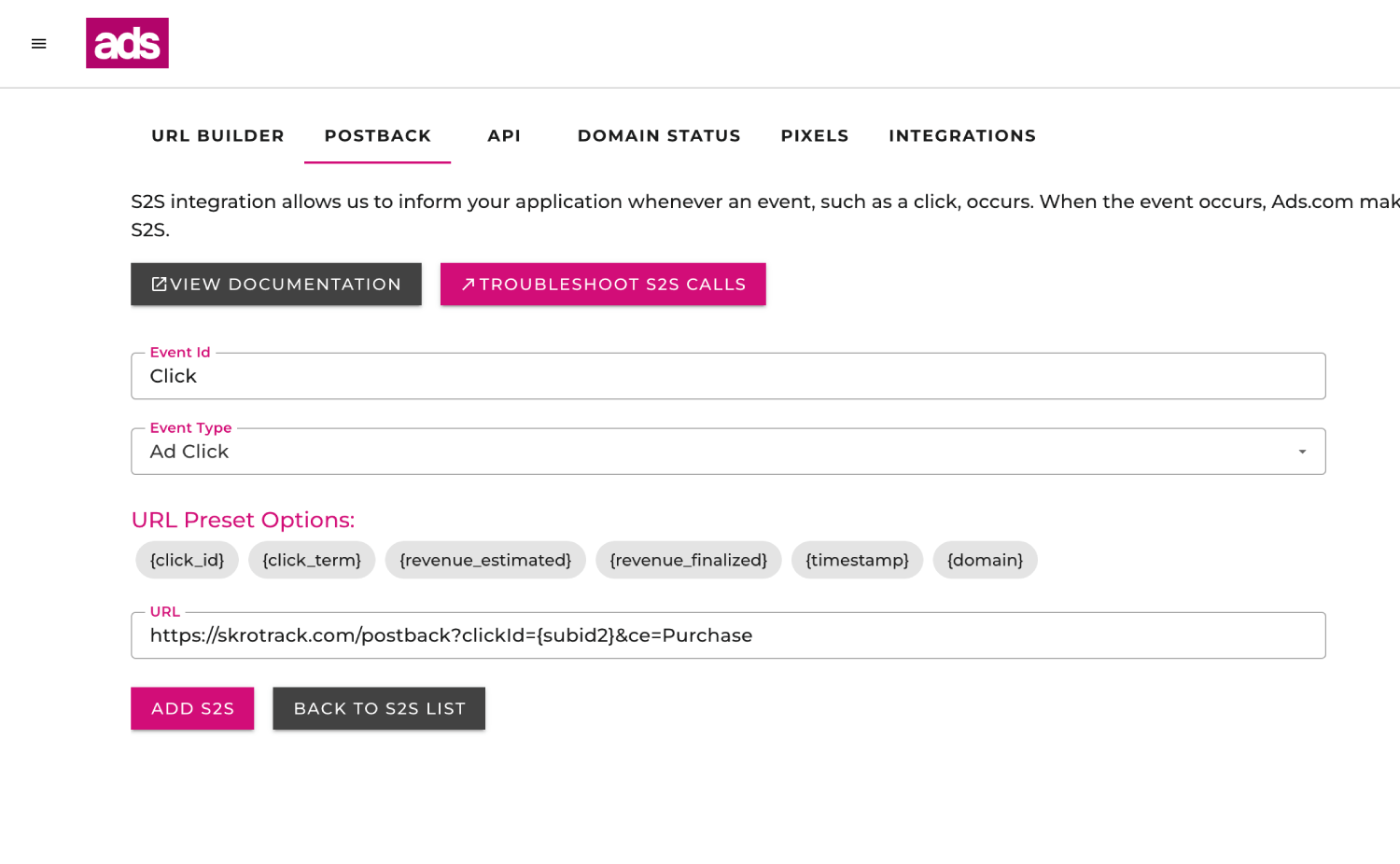Select the Postback tab
The height and width of the screenshot is (864, 1400).
(x=377, y=136)
